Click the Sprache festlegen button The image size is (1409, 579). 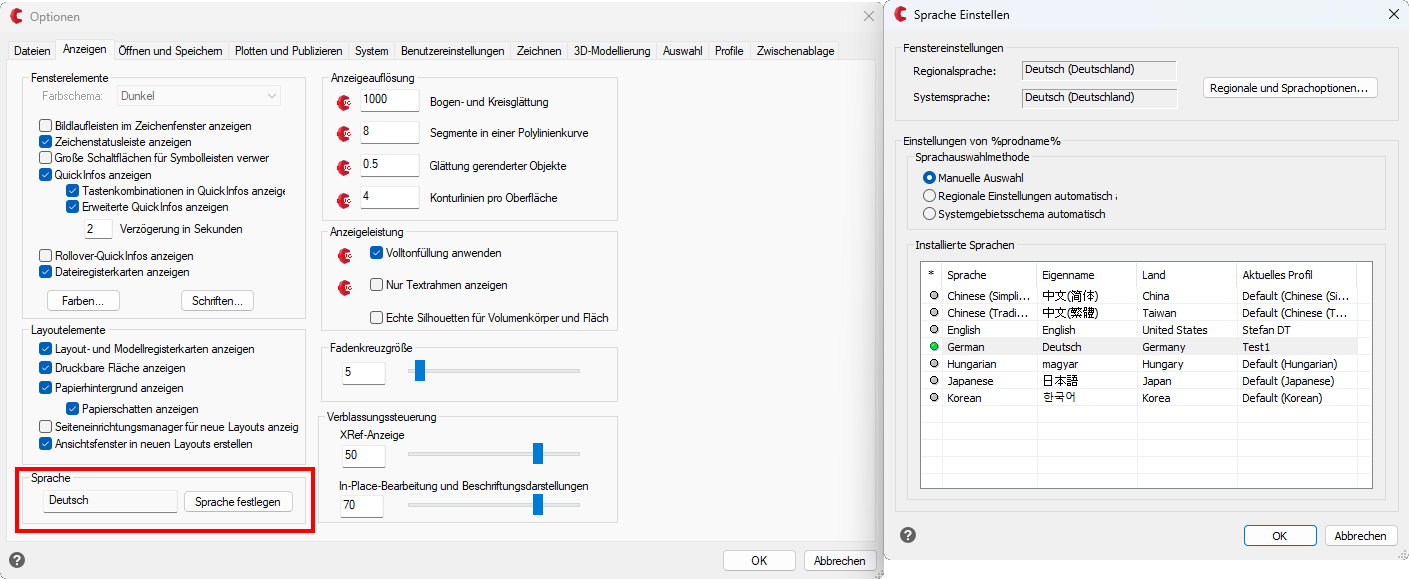238,501
